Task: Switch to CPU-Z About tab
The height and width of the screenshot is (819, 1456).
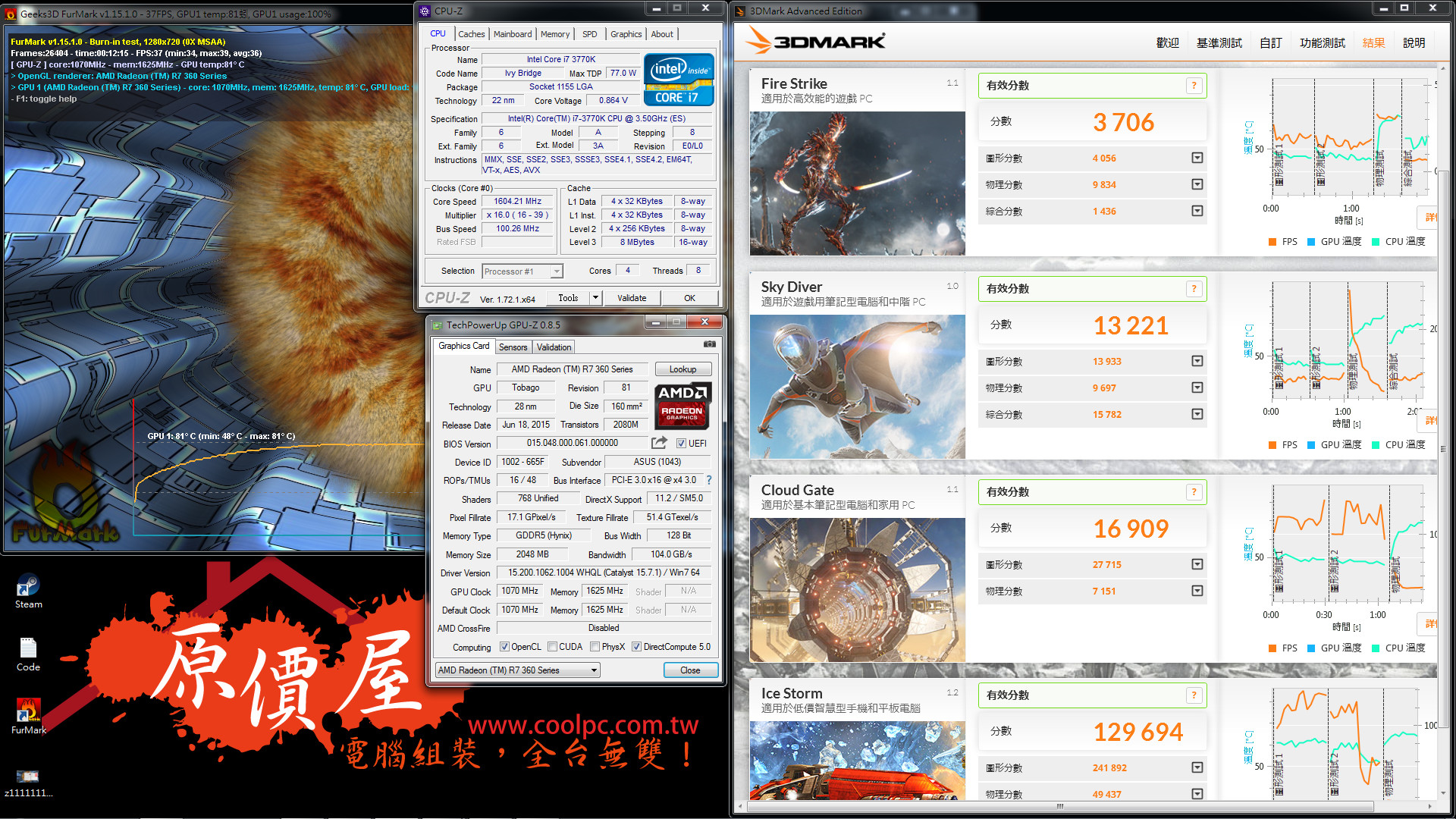Action: pos(662,34)
